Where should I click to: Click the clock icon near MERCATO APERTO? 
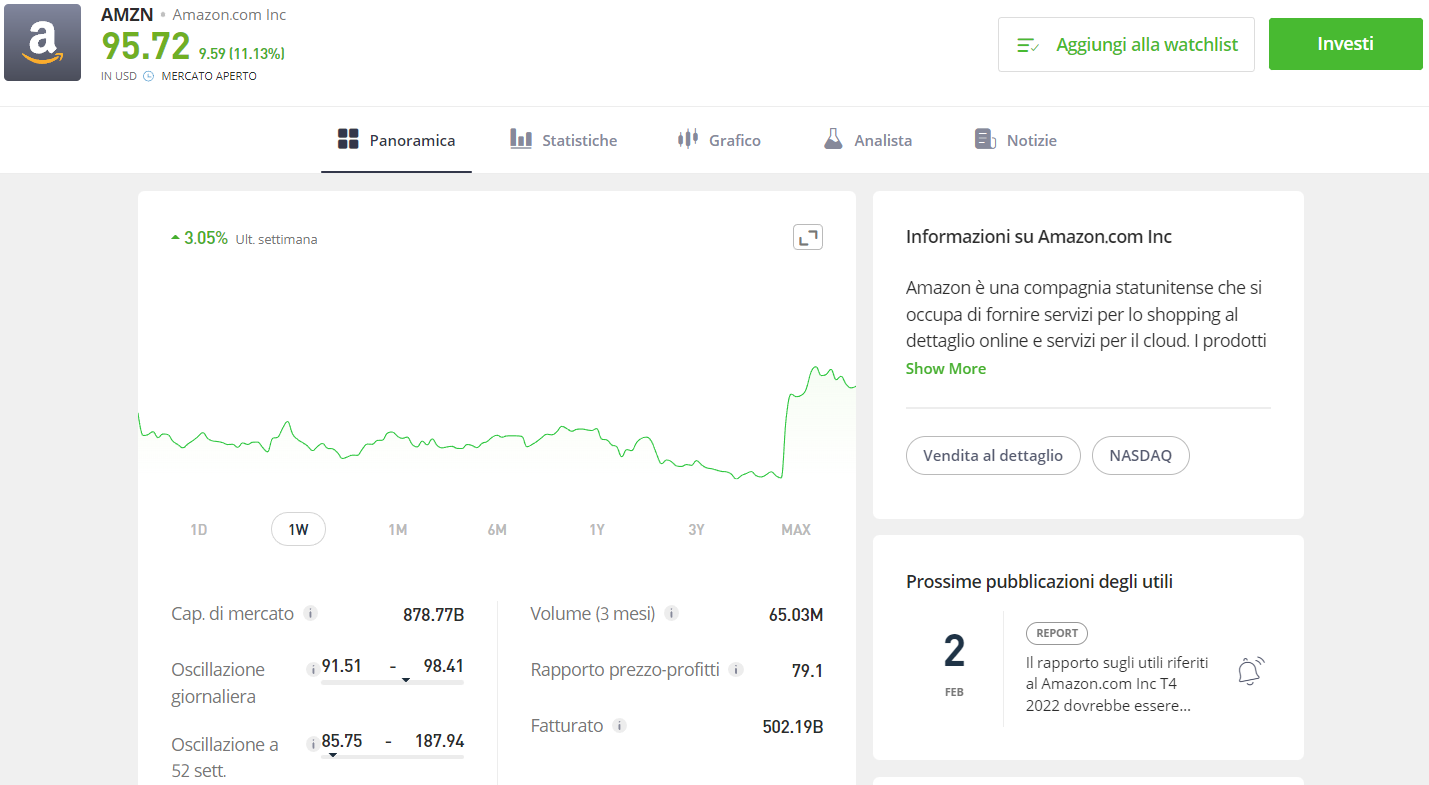tap(149, 76)
